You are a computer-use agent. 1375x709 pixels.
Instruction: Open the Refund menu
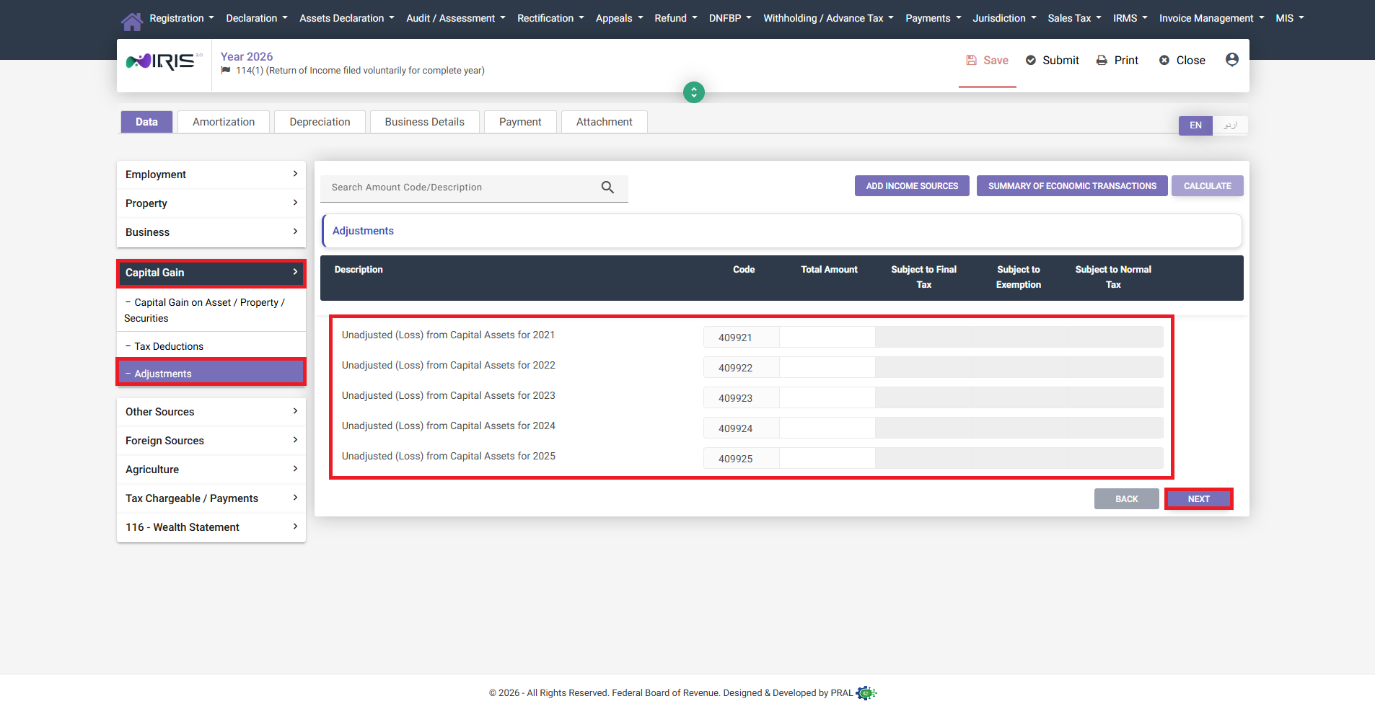676,18
